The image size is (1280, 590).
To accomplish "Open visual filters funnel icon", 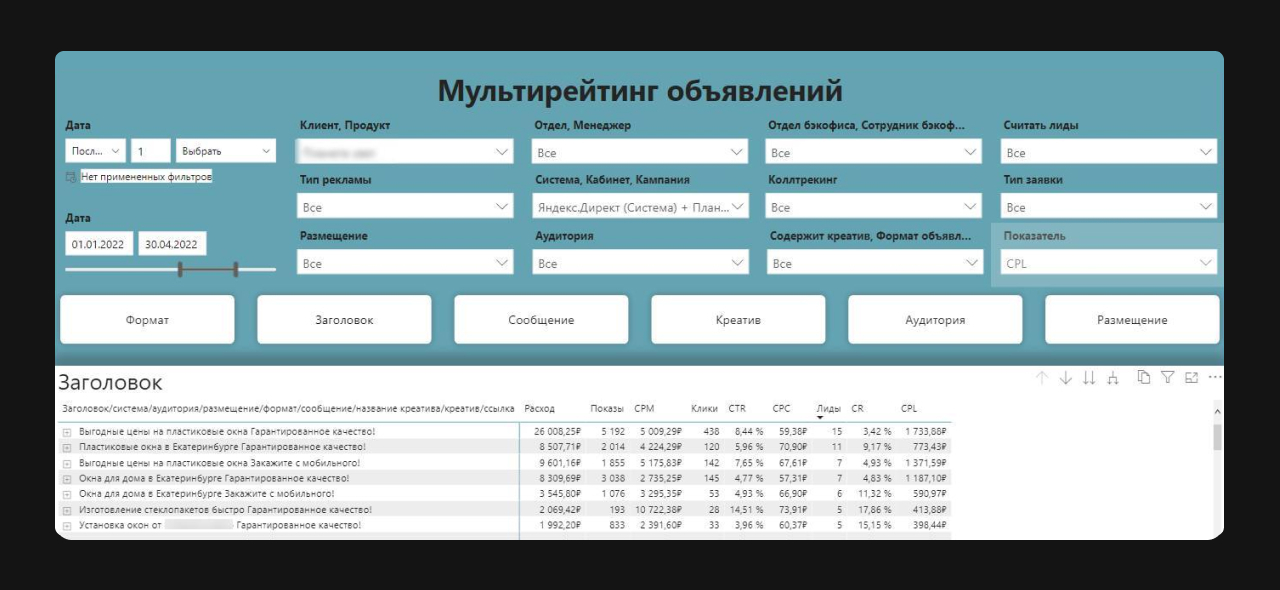I will point(1167,377).
